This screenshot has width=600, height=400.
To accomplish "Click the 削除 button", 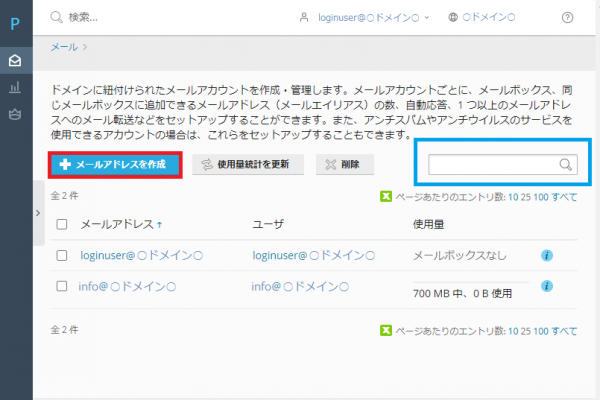I will (x=344, y=164).
